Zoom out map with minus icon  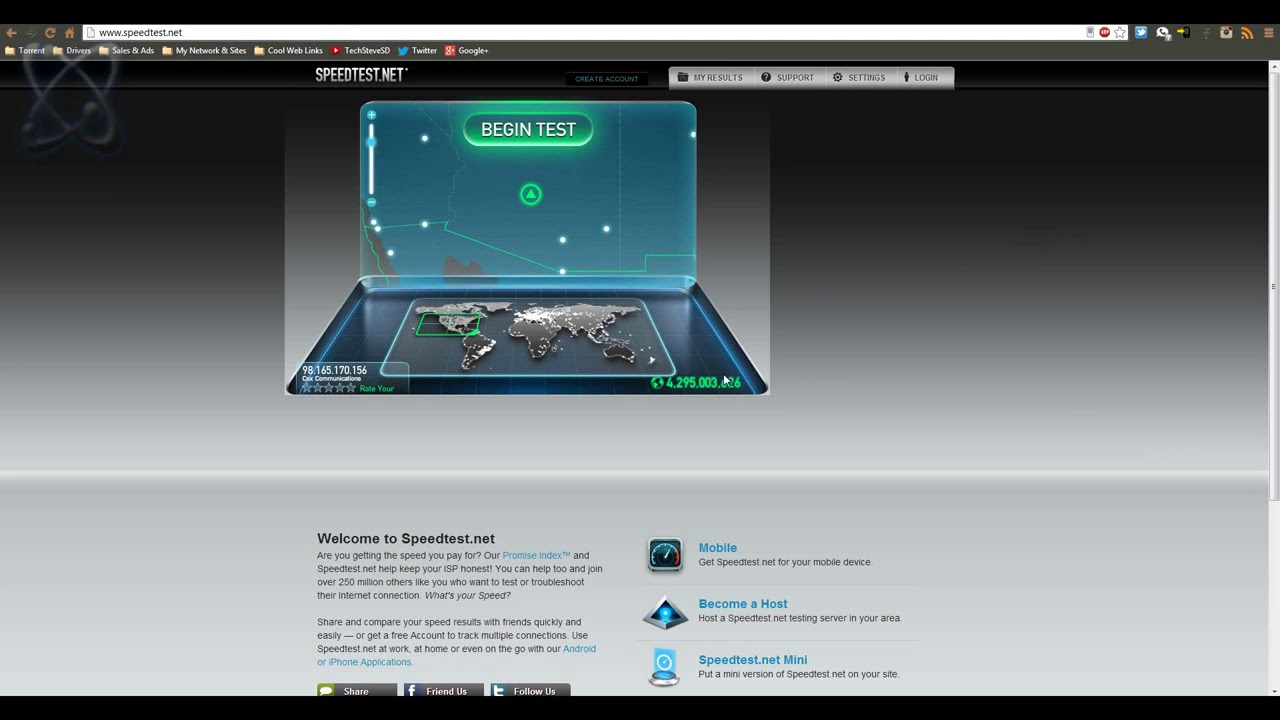tap(371, 202)
